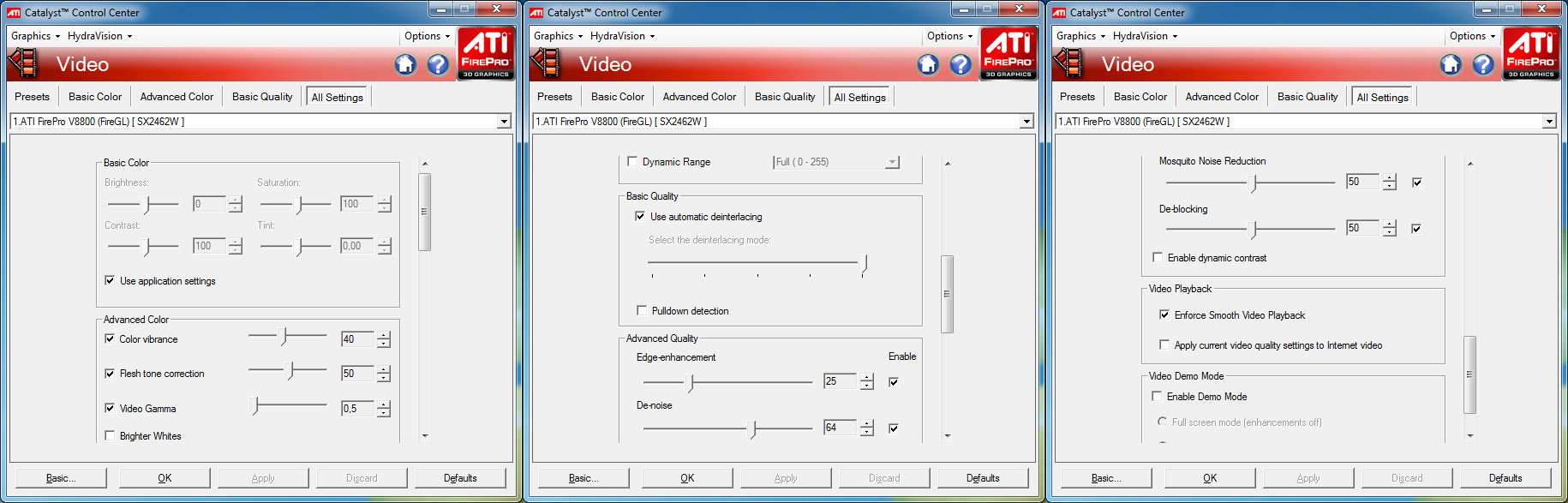Click ATI FirePro logo in middle window
Viewport: 1568px width, 503px height.
(1008, 54)
